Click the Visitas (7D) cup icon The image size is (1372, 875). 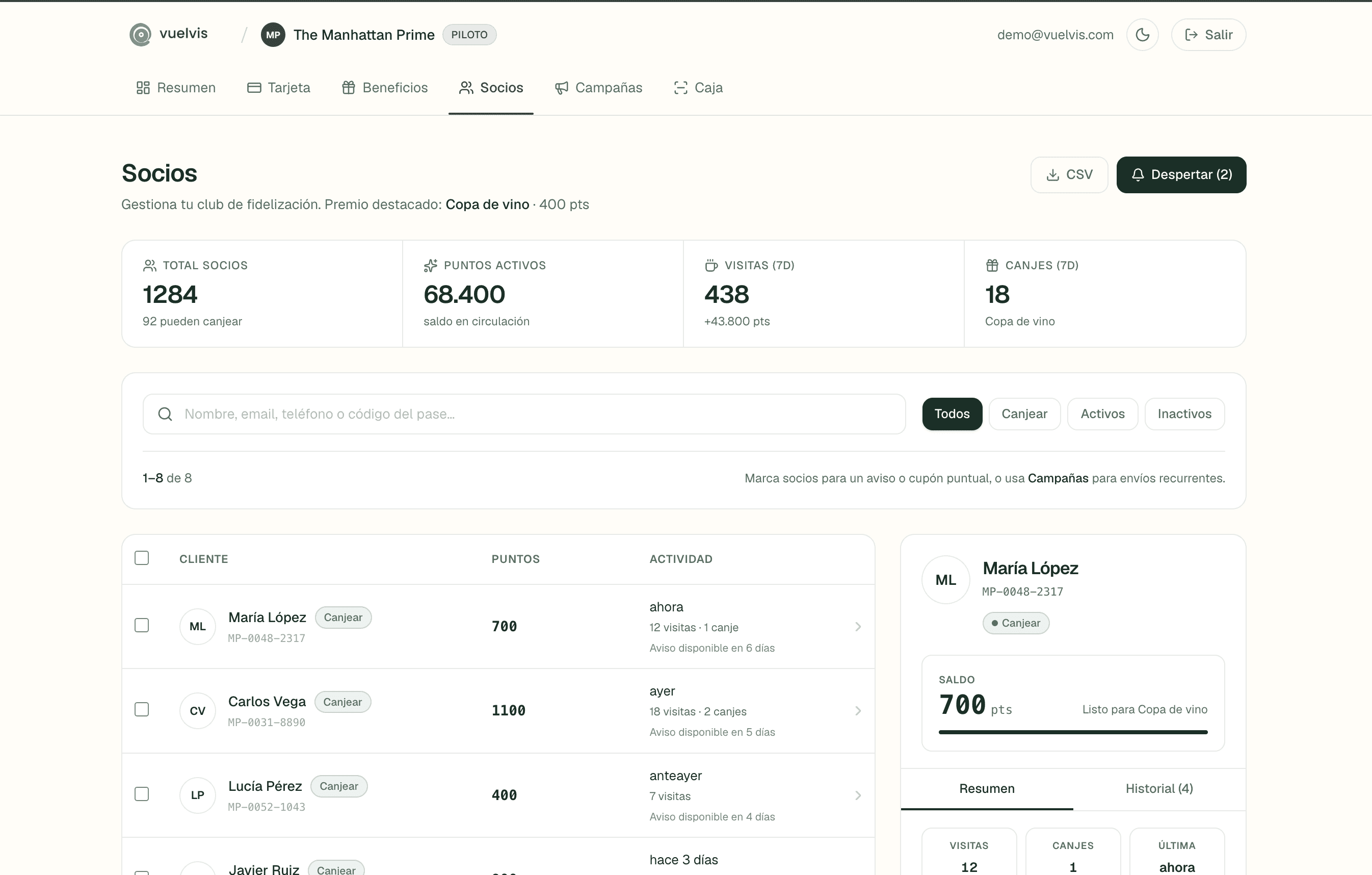(711, 265)
